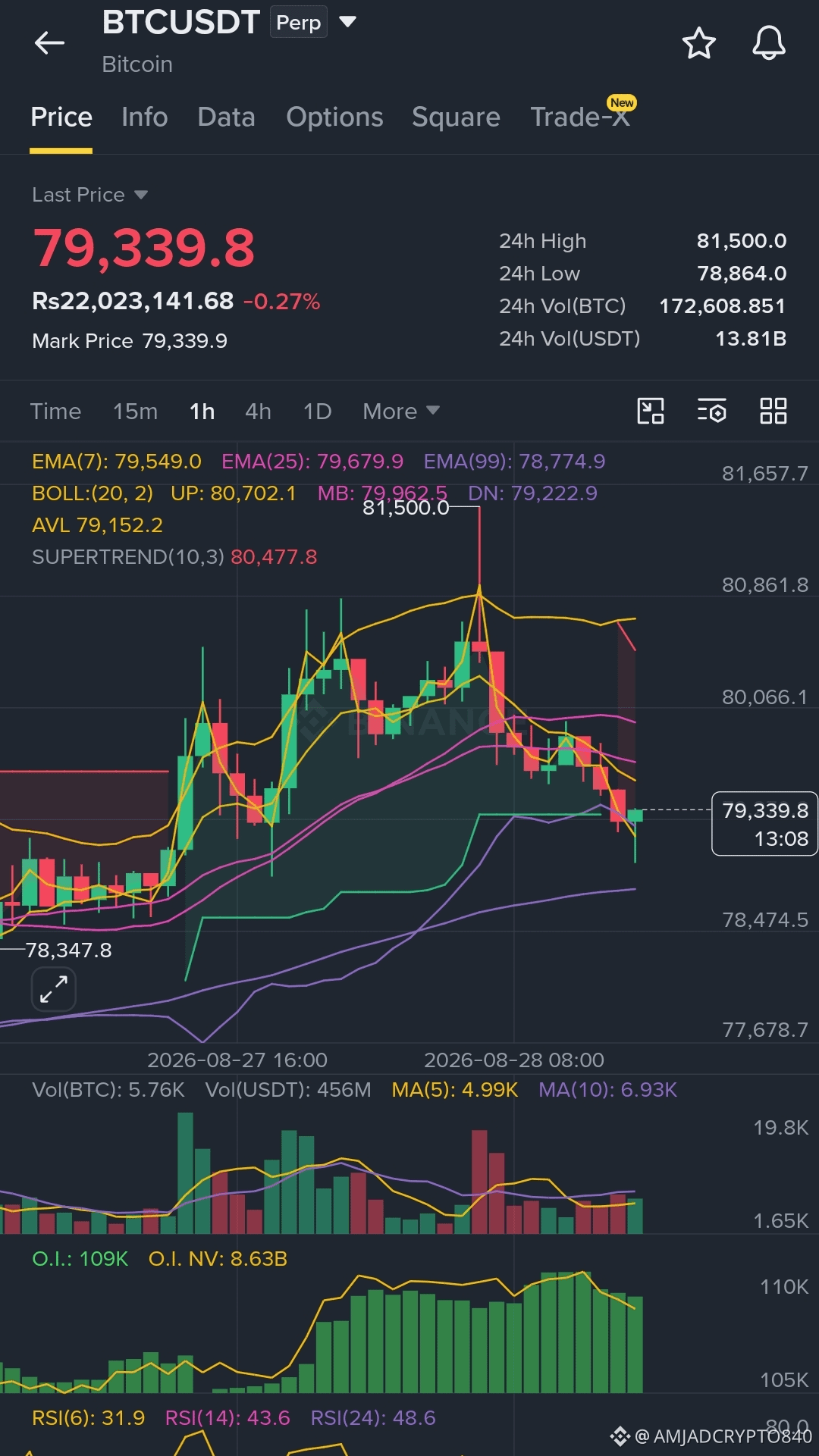Tap the current price tag 79,339.8 13:08
The width and height of the screenshot is (819, 1456).
point(764,824)
